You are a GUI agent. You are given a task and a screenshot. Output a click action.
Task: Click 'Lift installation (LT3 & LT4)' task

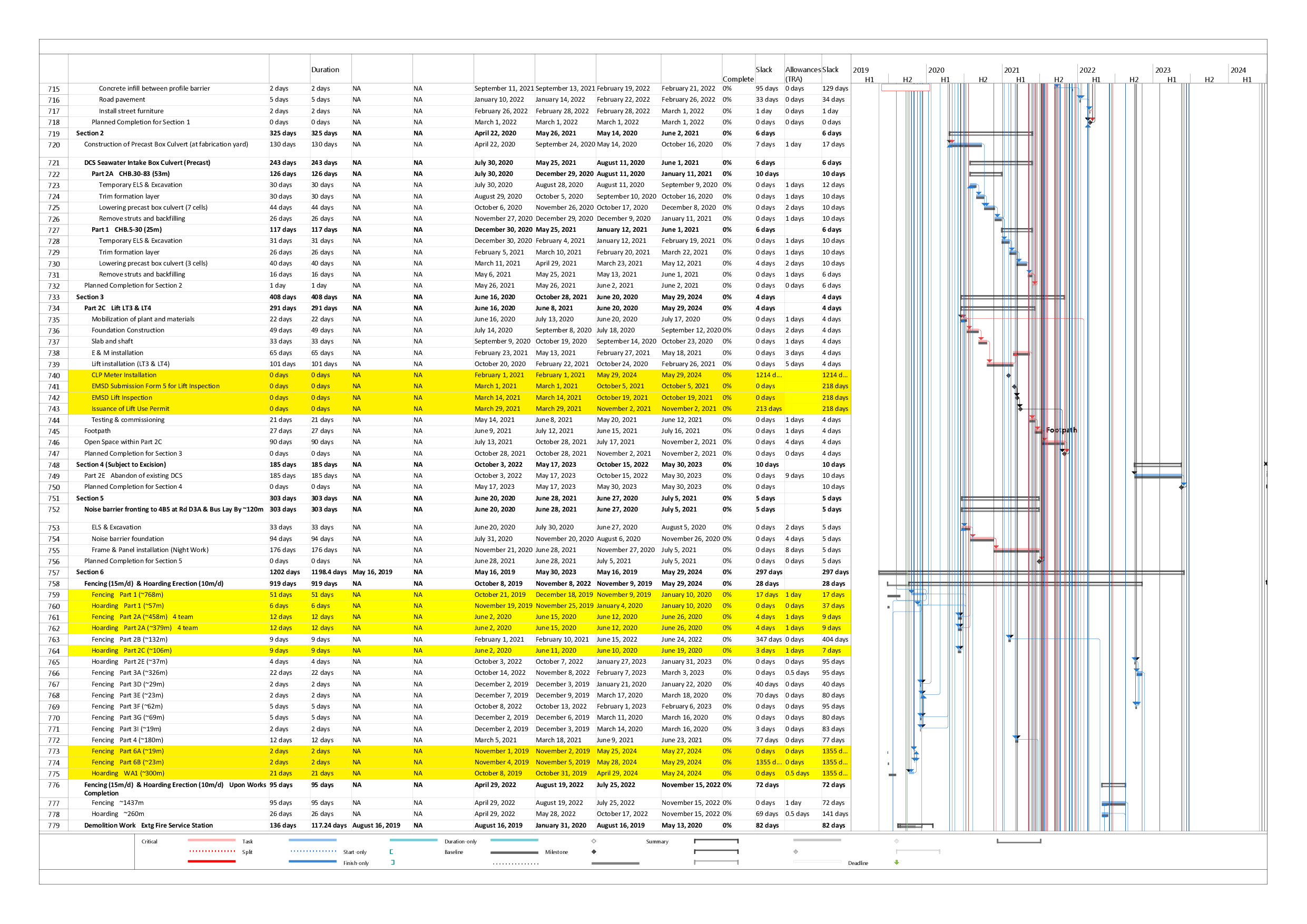click(130, 364)
